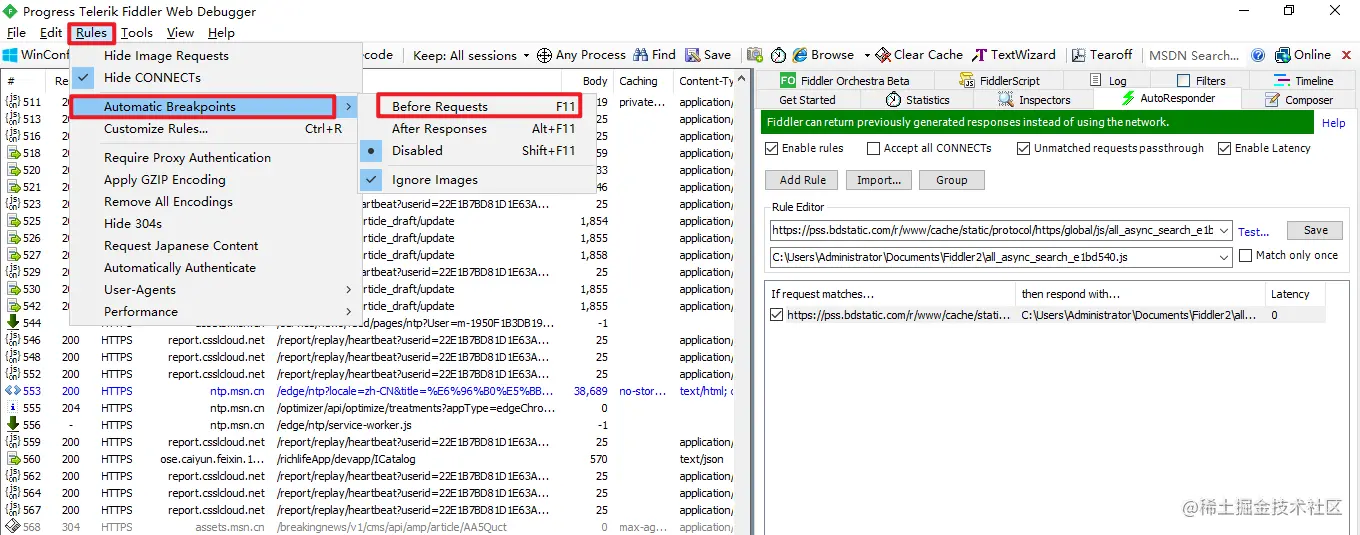Click the blue help icon beside MSDN Search
Screen dimensions: 1360x535
pyautogui.click(x=1257, y=56)
